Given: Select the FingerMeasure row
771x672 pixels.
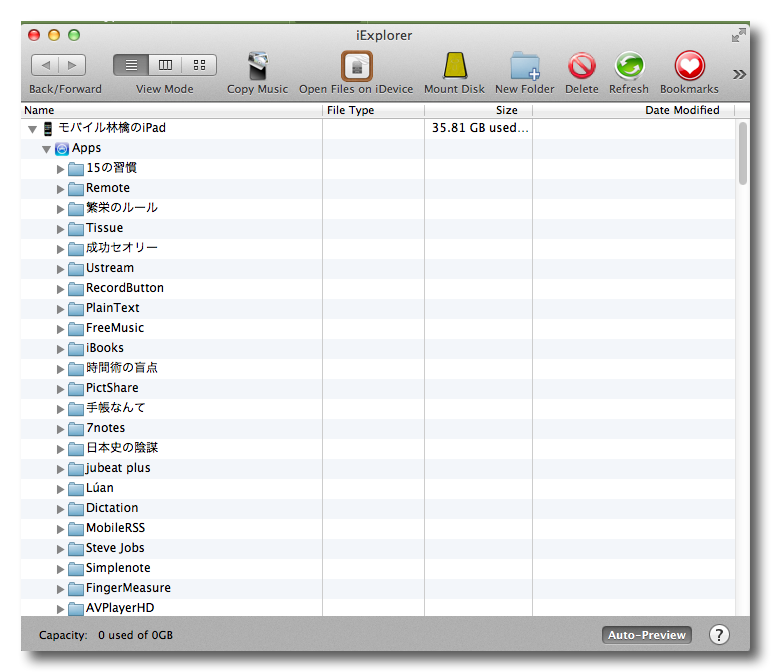Looking at the screenshot, I should (378, 588).
